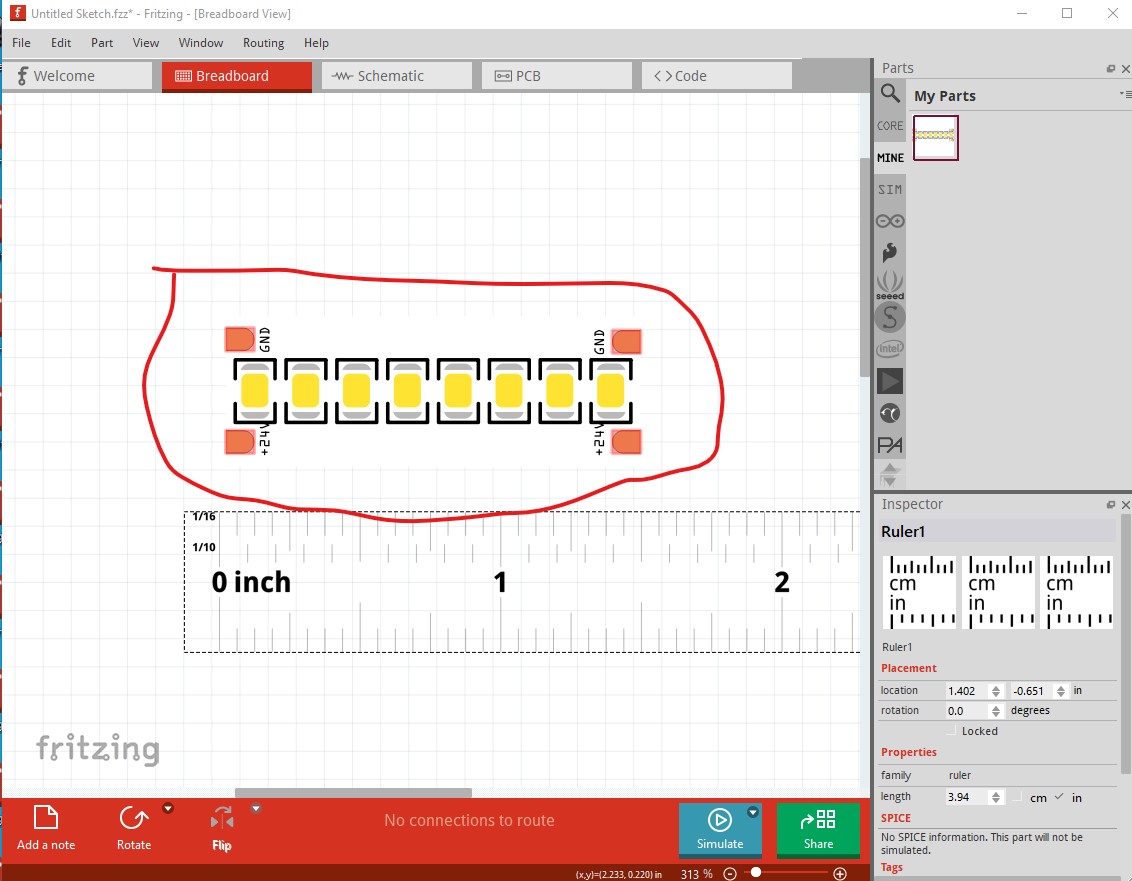Click the zoom in plus icon
This screenshot has width=1132, height=881.
pos(840,874)
